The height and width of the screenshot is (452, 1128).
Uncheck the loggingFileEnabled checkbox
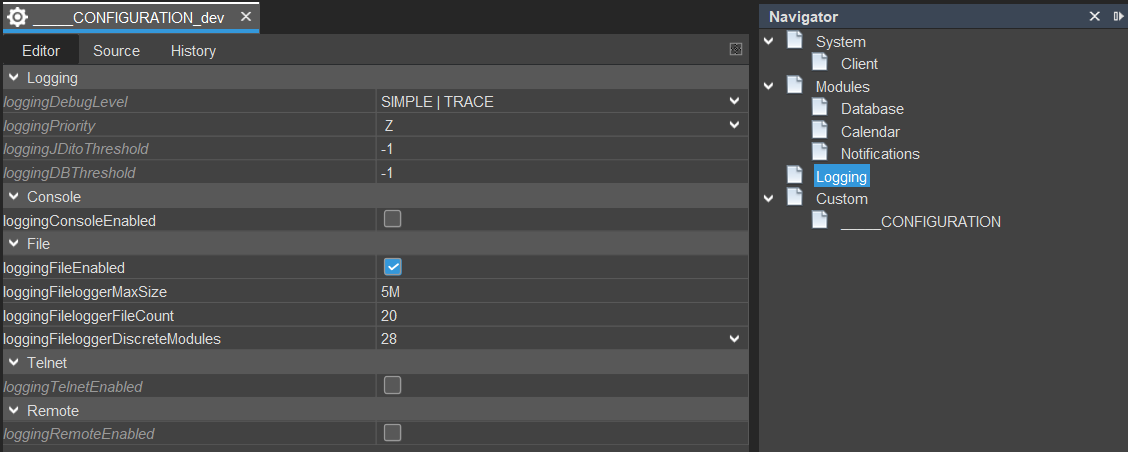(x=393, y=267)
